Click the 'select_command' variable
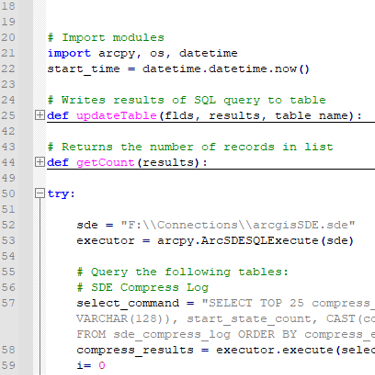This screenshot has height=375, width=375. pyautogui.click(x=128, y=303)
